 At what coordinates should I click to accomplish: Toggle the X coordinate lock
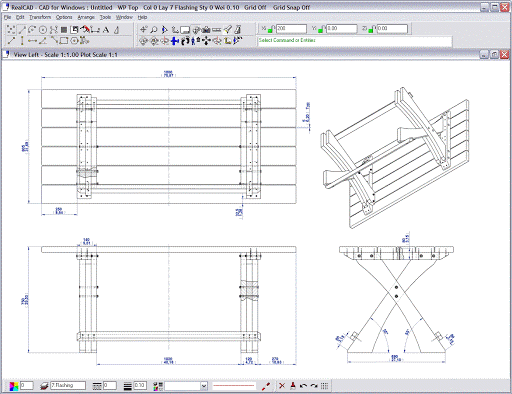tap(271, 29)
